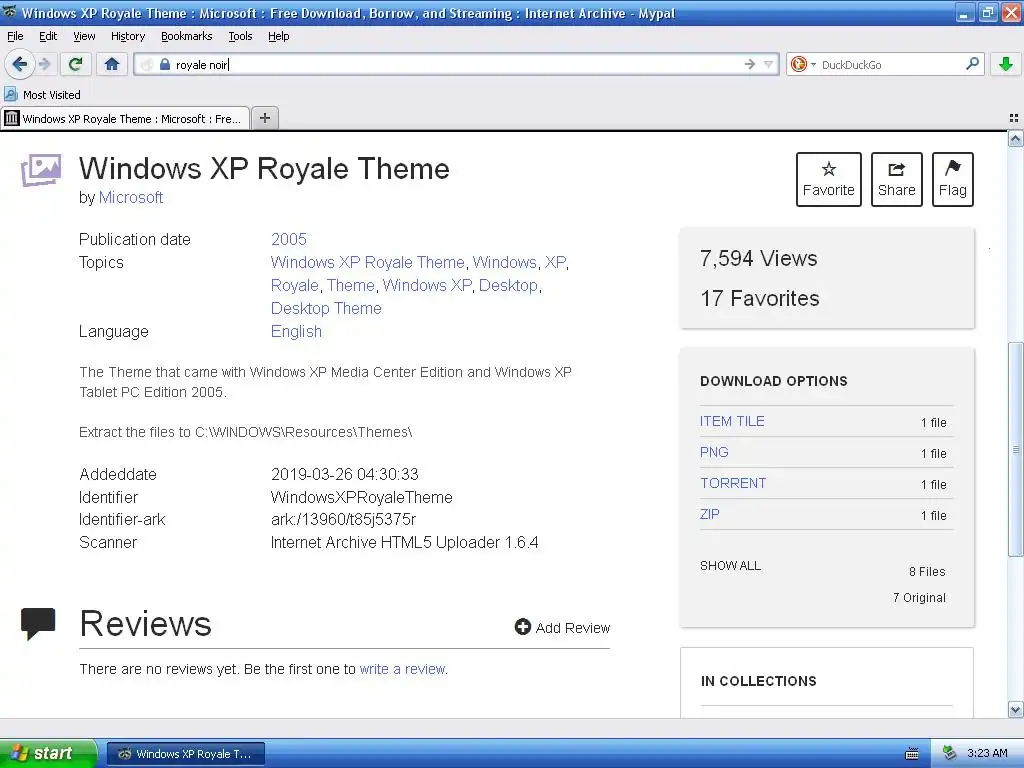The height and width of the screenshot is (768, 1024).
Task: Click the Share button
Action: point(897,179)
